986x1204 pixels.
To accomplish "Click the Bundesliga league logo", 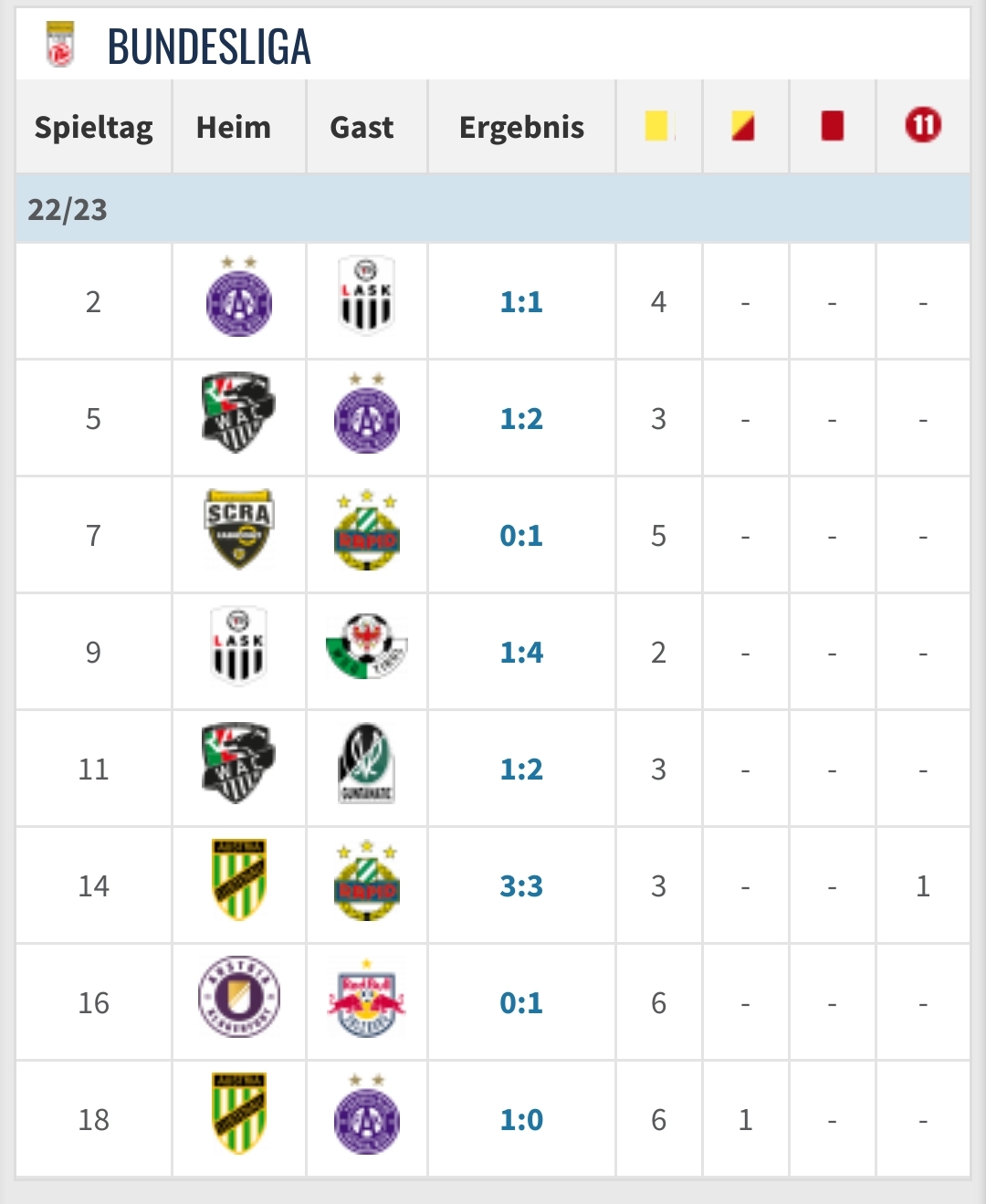I will [60, 44].
